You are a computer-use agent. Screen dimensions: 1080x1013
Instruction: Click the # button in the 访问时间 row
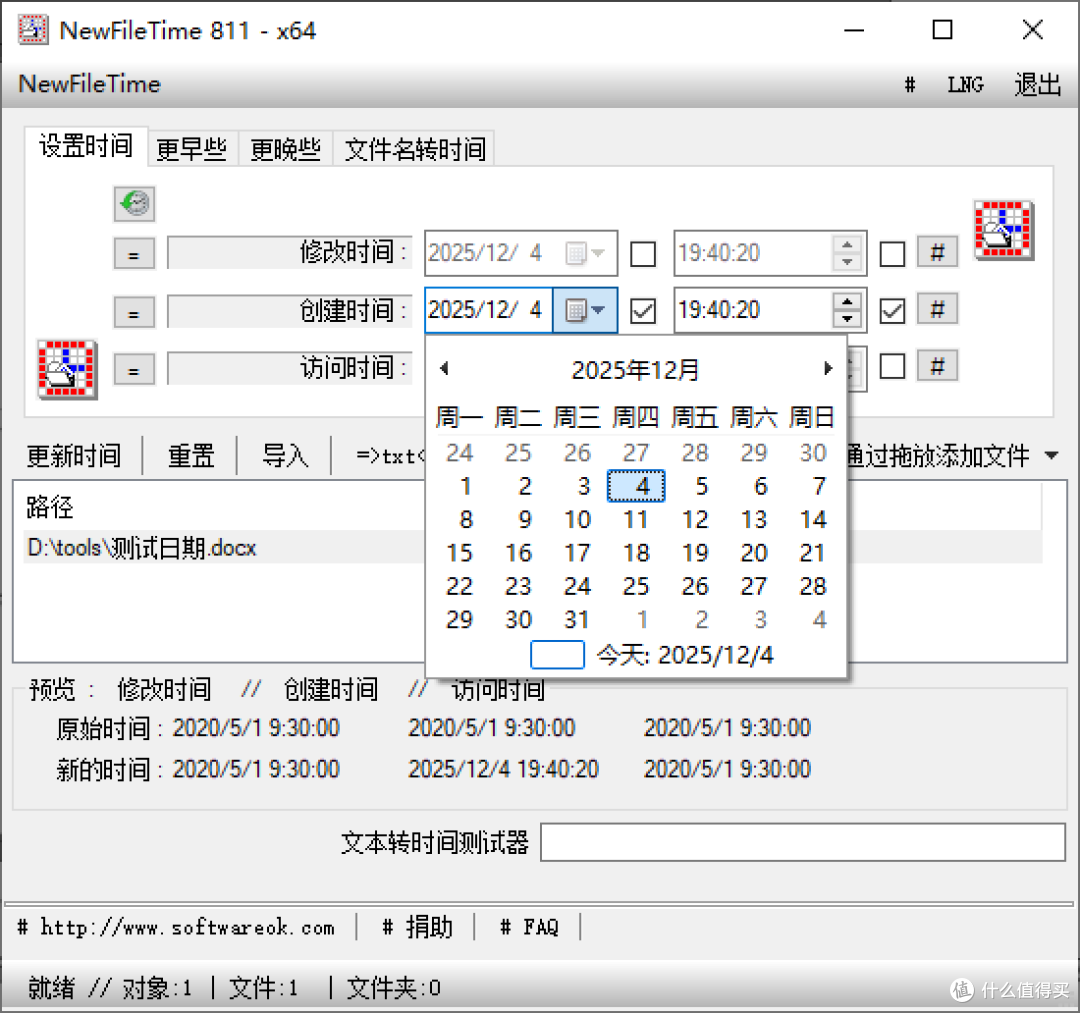[937, 366]
